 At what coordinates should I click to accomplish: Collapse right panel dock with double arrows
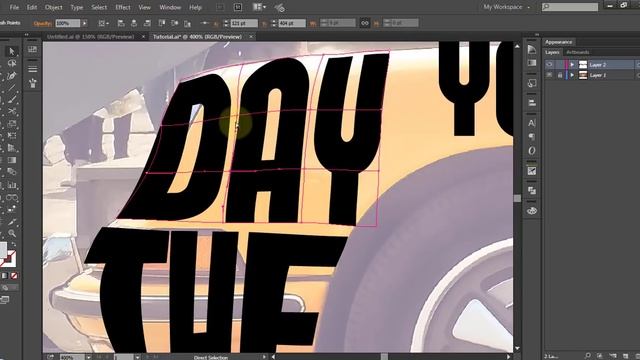pos(537,35)
